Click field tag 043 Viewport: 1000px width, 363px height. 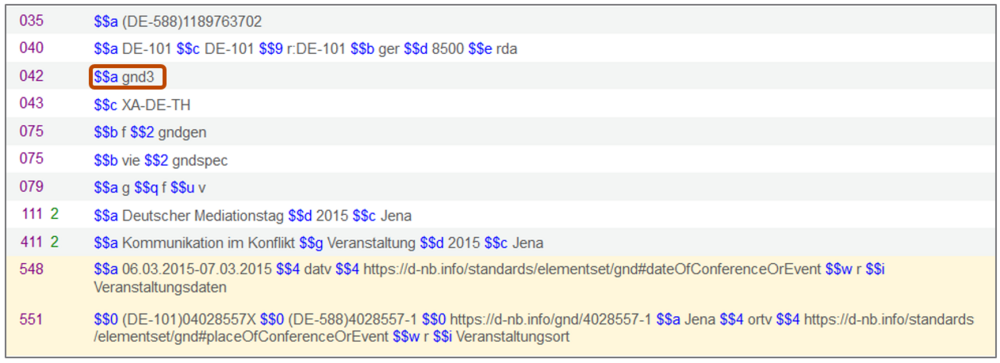[31, 105]
